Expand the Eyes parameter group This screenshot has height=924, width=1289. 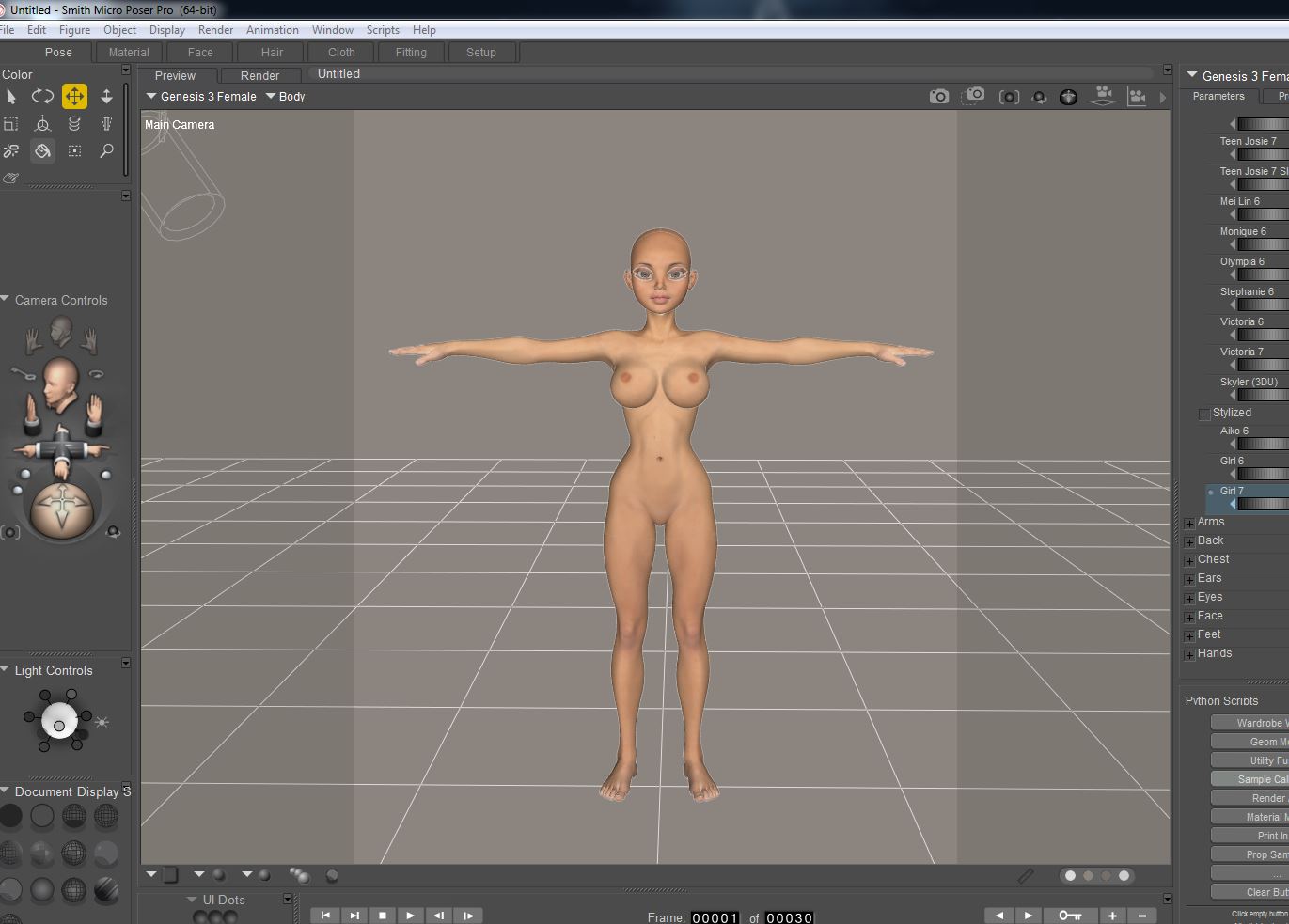1189,599
